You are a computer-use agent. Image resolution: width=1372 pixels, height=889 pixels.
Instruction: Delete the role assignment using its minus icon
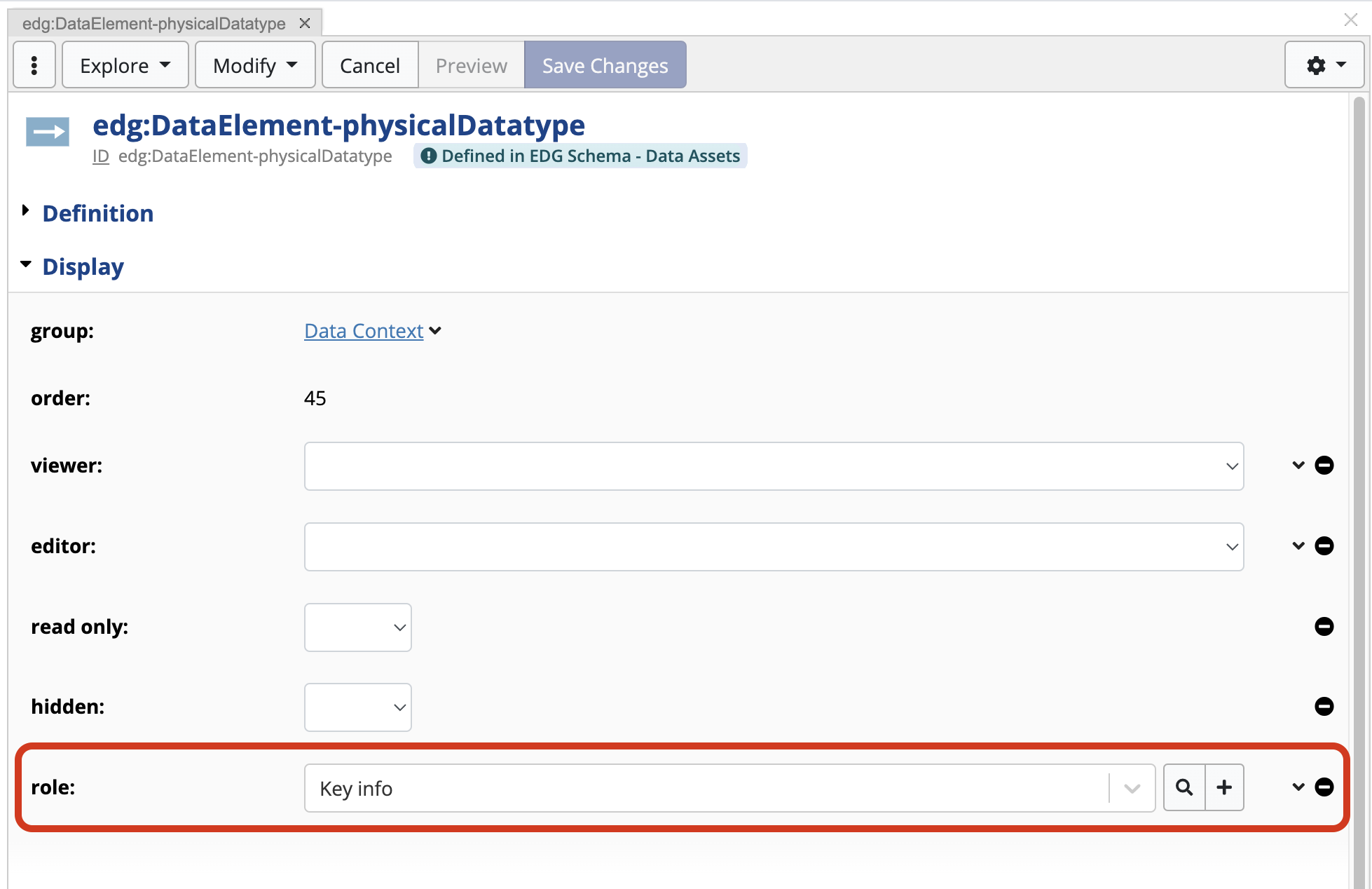coord(1325,787)
